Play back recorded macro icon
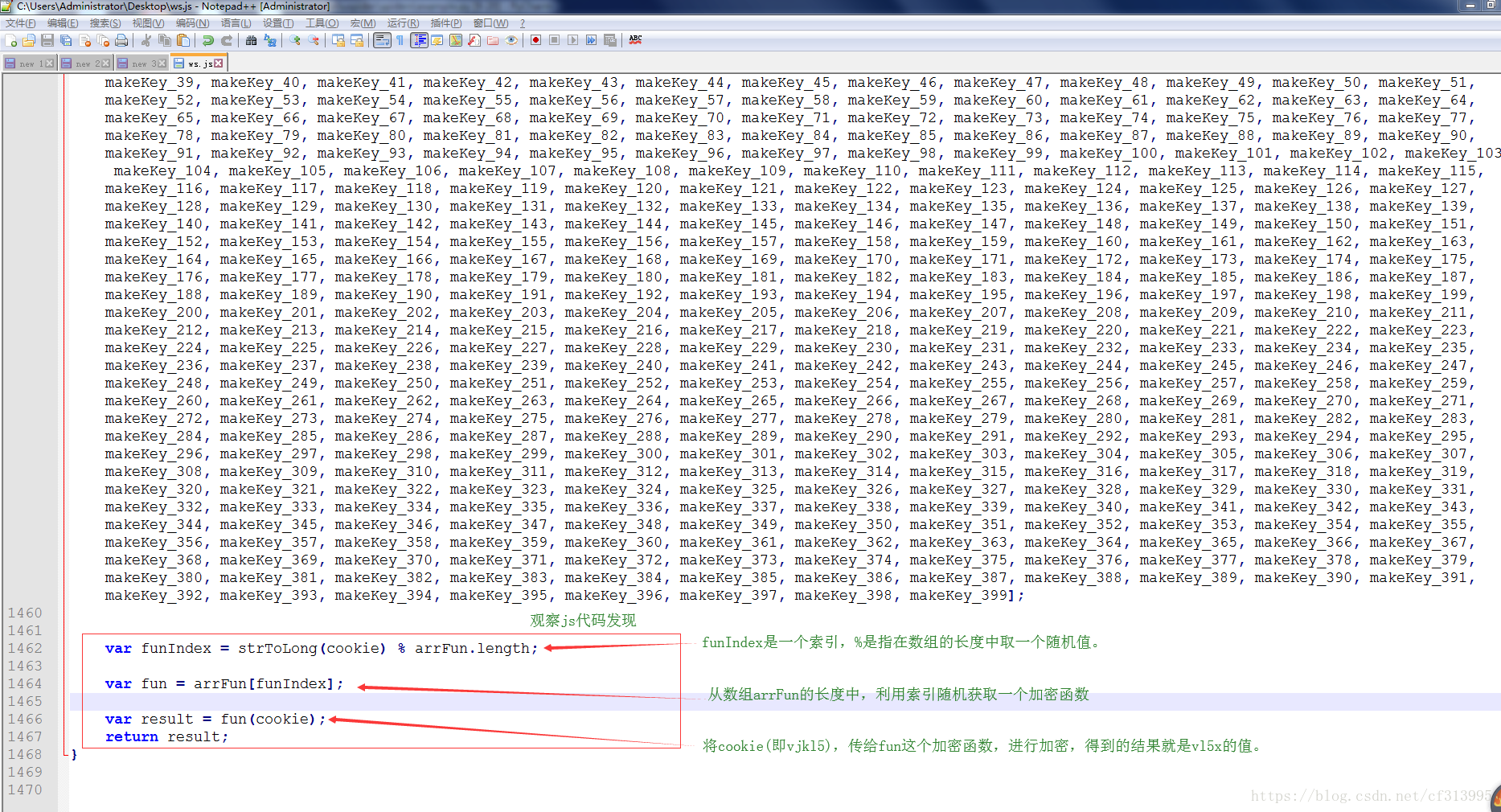The height and width of the screenshot is (812, 1501). click(572, 40)
